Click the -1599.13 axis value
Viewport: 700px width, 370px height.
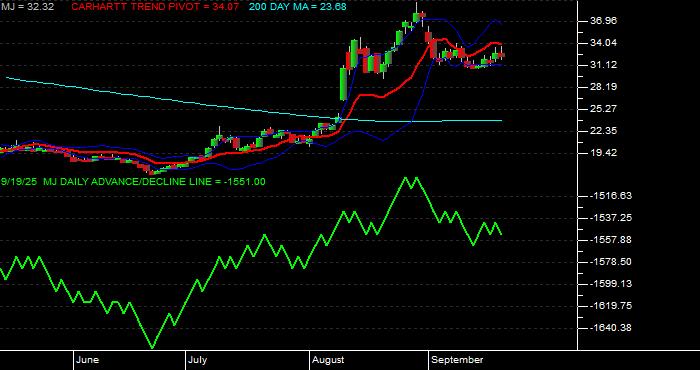coord(612,284)
